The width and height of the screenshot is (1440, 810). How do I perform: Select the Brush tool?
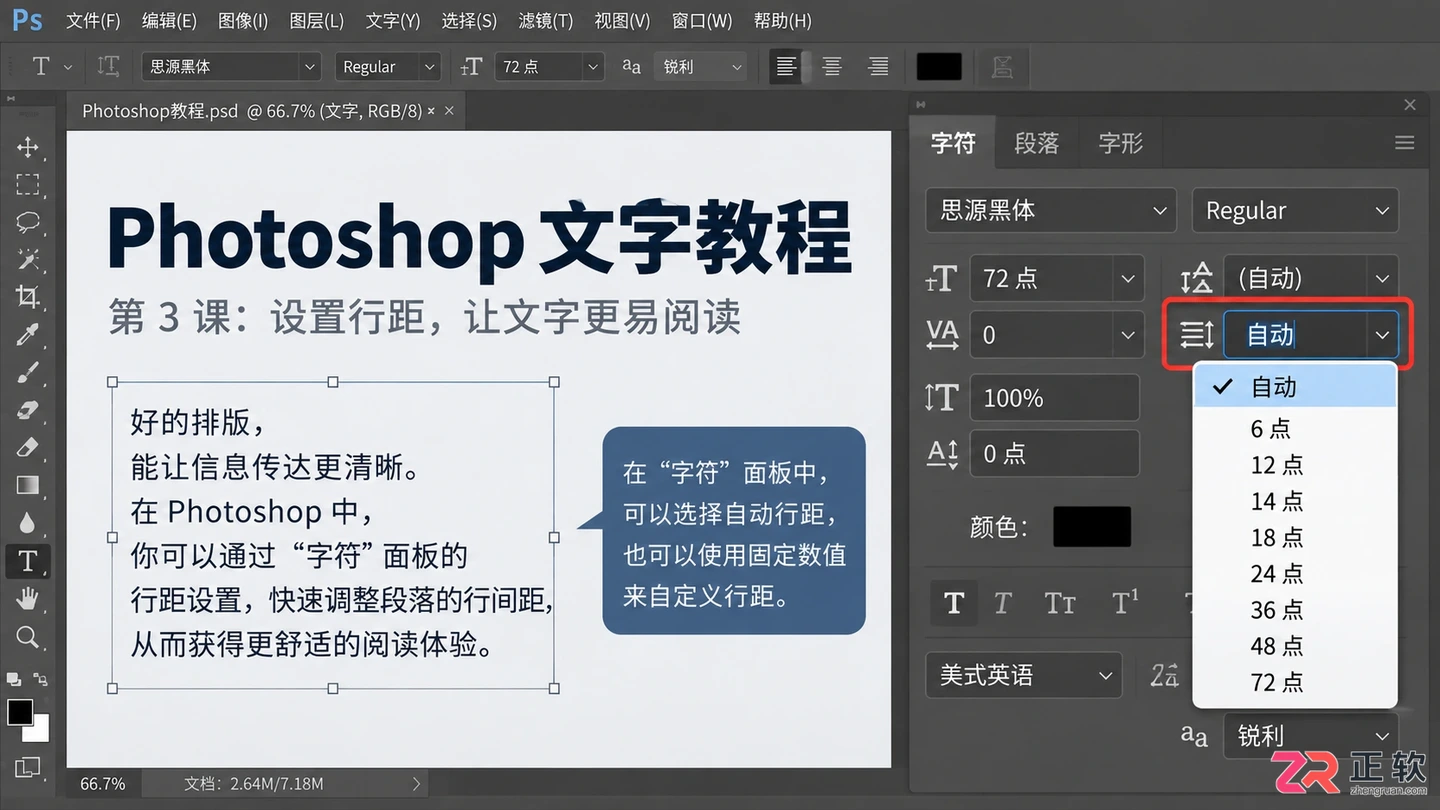tap(27, 372)
